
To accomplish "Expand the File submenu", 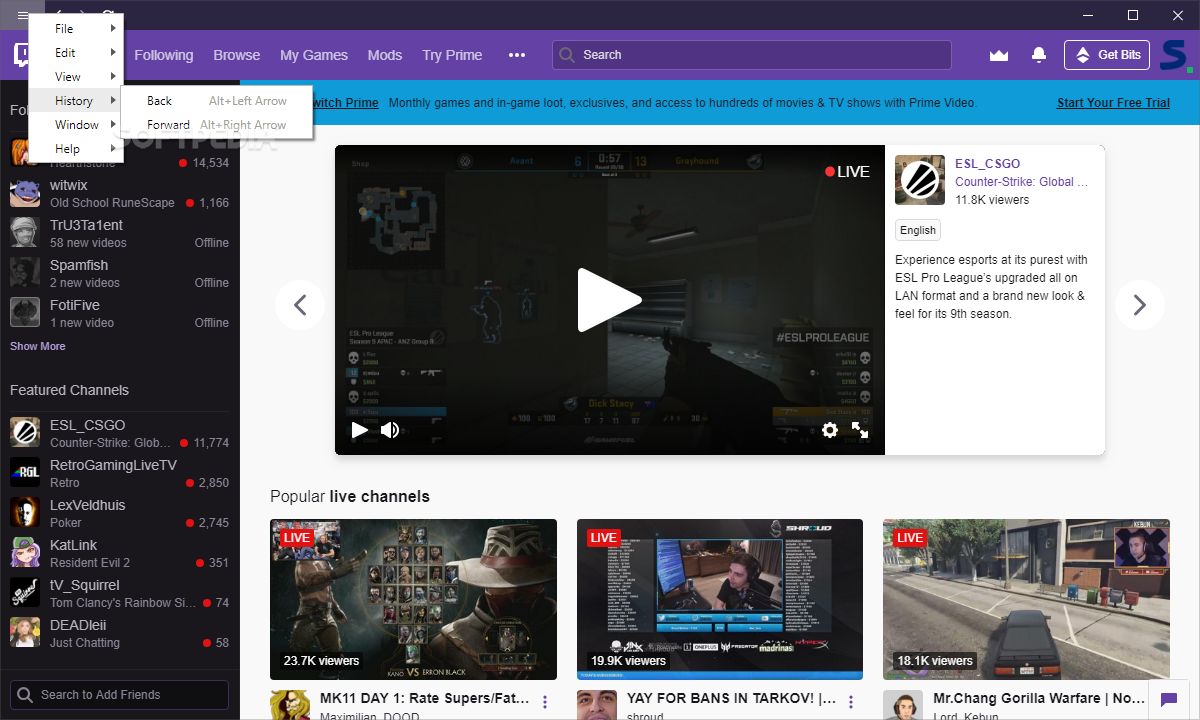I will point(76,28).
